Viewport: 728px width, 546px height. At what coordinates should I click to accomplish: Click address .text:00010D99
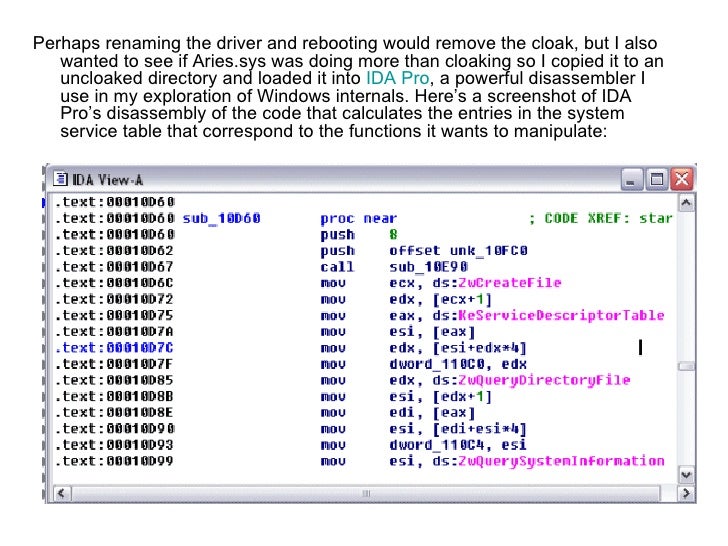pyautogui.click(x=114, y=461)
